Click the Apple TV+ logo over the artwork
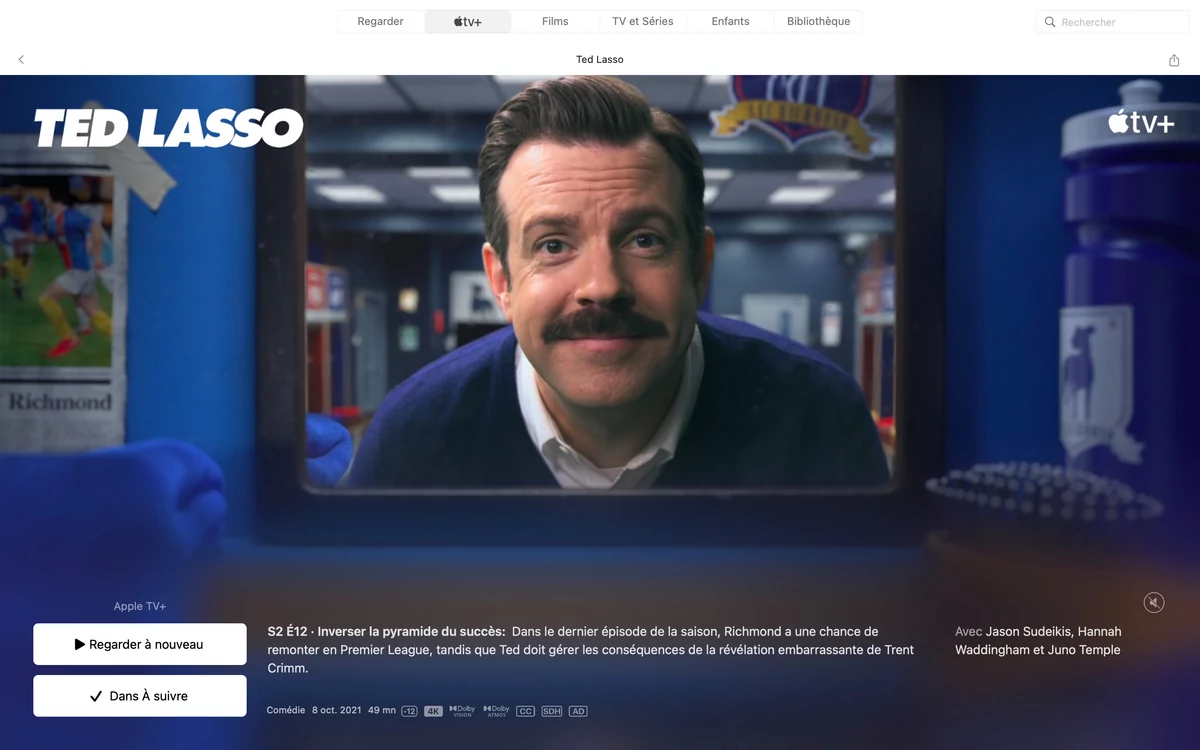Viewport: 1200px width, 750px height. pos(1140,123)
